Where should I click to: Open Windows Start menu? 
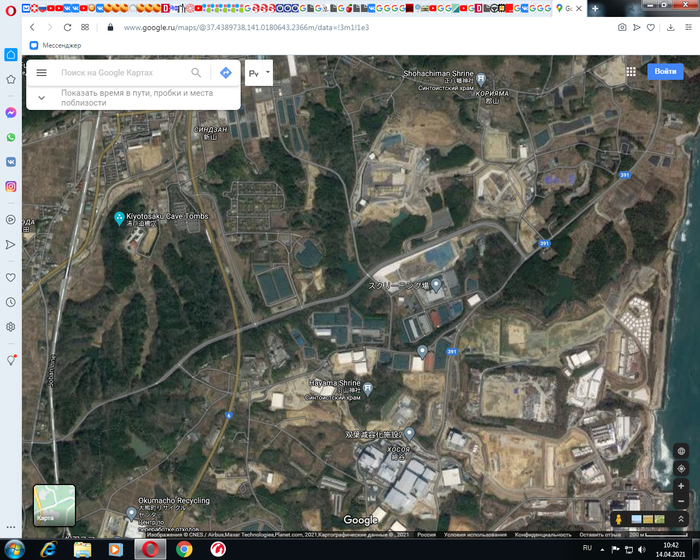pyautogui.click(x=14, y=549)
